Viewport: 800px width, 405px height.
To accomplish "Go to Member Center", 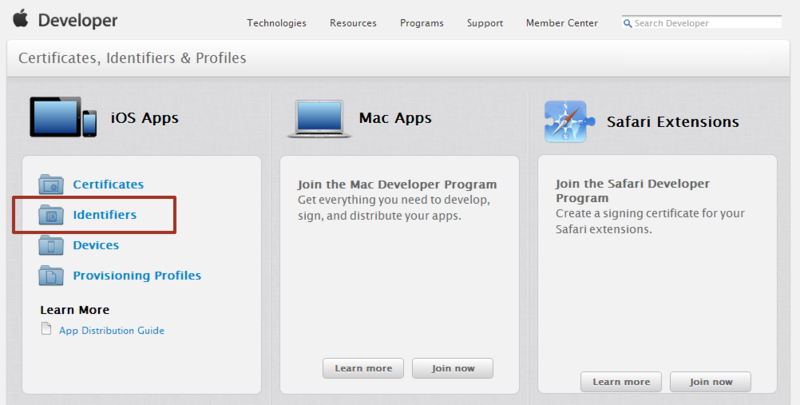I will 562,23.
